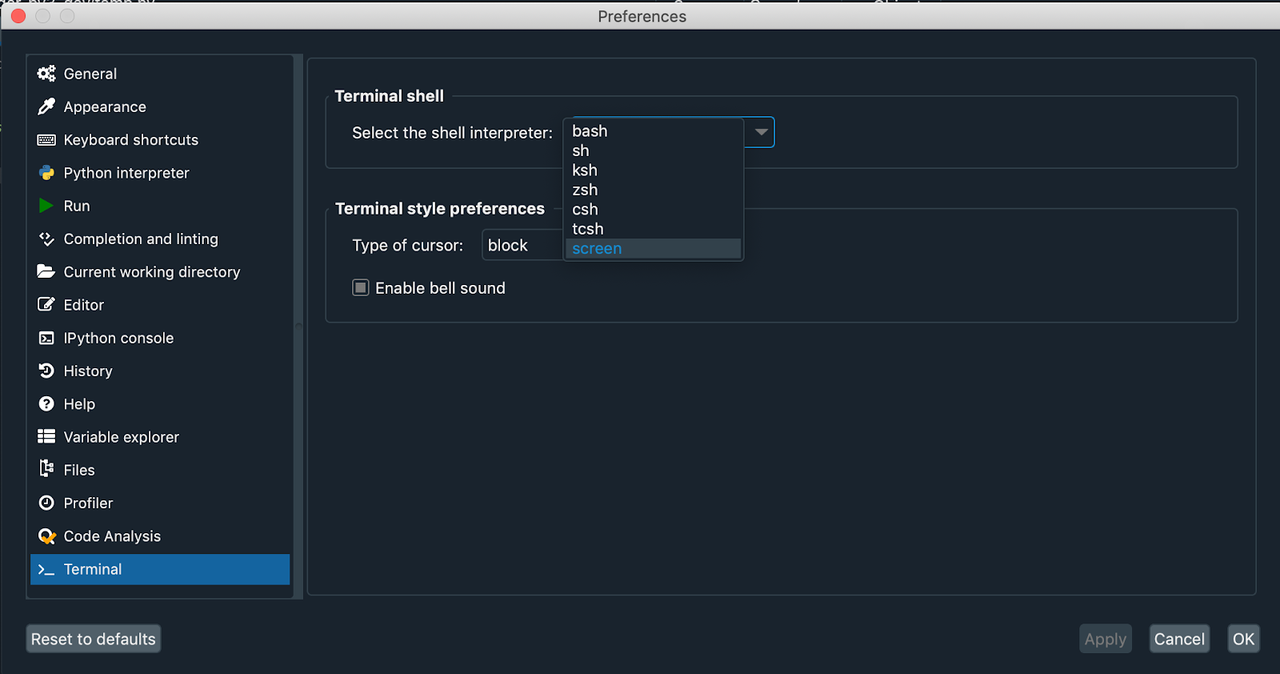Click the Code Analysis magnifier icon

pos(46,536)
